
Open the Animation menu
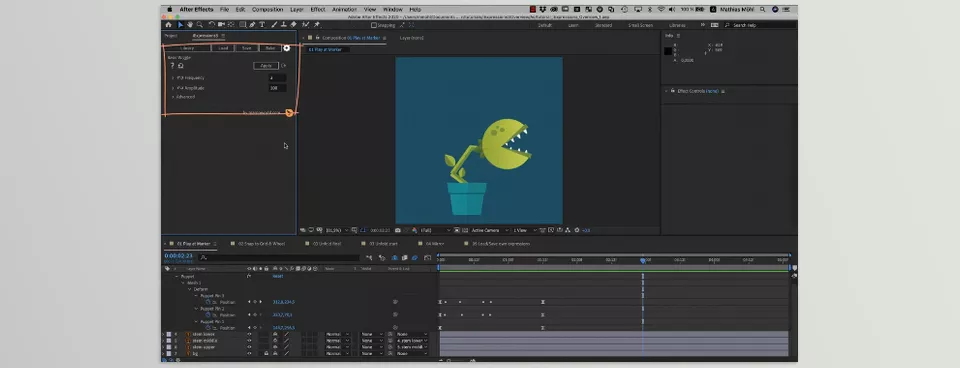(x=344, y=9)
